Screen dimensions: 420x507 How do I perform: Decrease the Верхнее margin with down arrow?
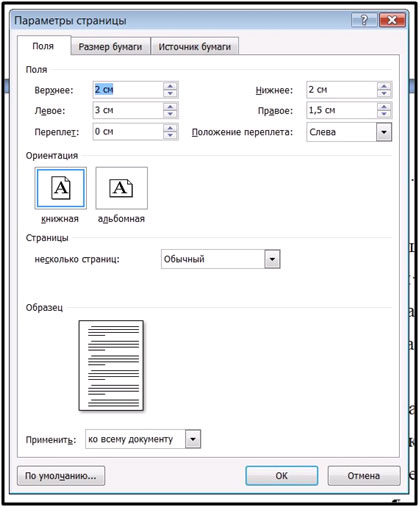coord(170,94)
